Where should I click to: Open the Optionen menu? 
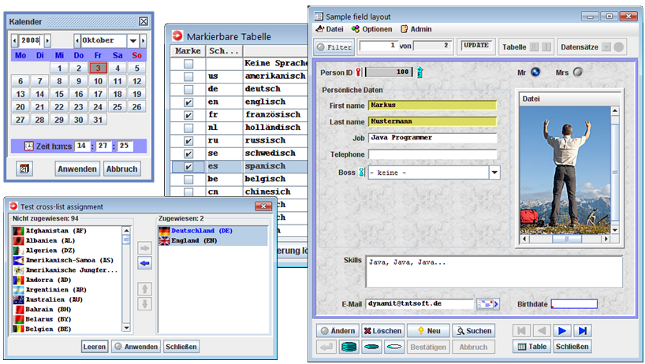tap(372, 29)
